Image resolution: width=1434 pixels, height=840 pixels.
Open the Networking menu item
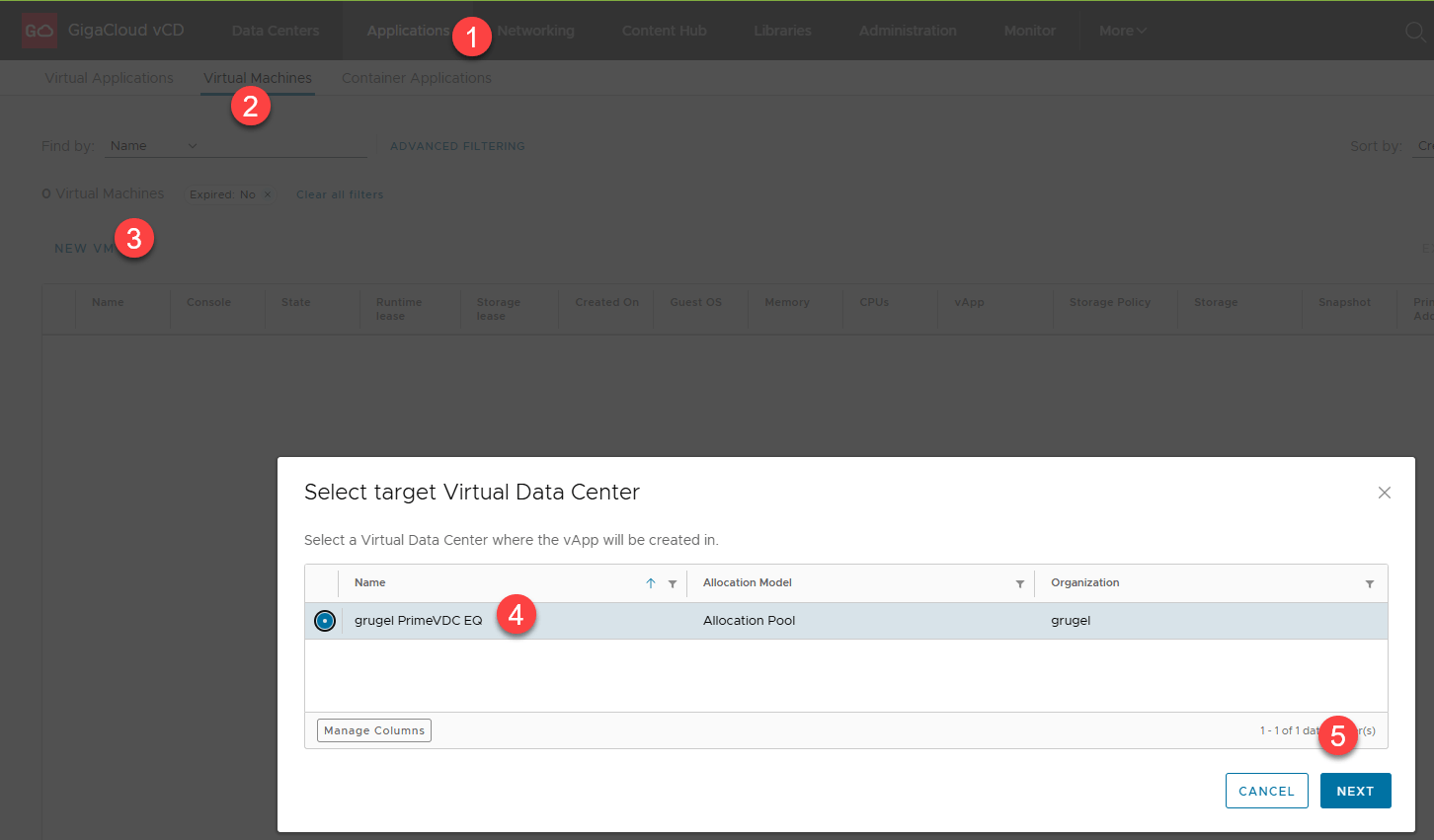[x=535, y=31]
